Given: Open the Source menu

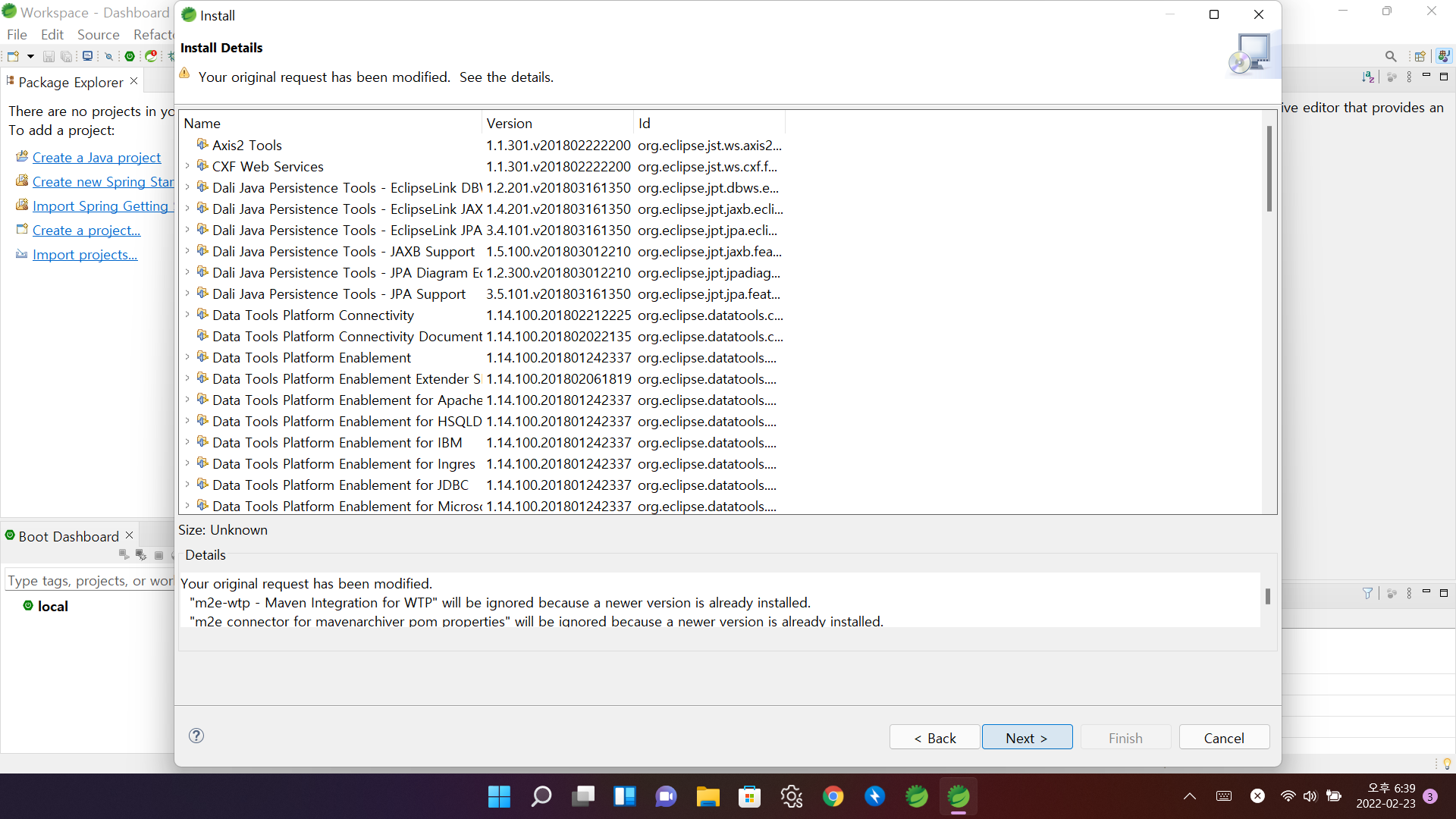Looking at the screenshot, I should click(x=98, y=35).
